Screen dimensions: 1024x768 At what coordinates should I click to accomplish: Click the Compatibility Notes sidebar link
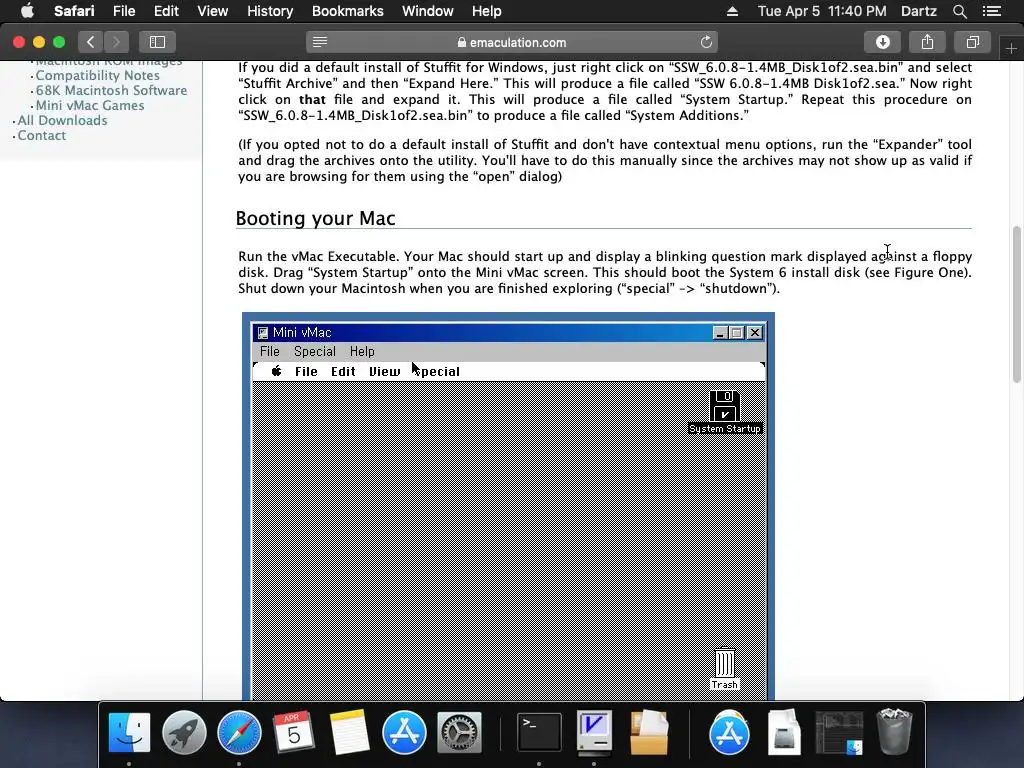pos(97,75)
